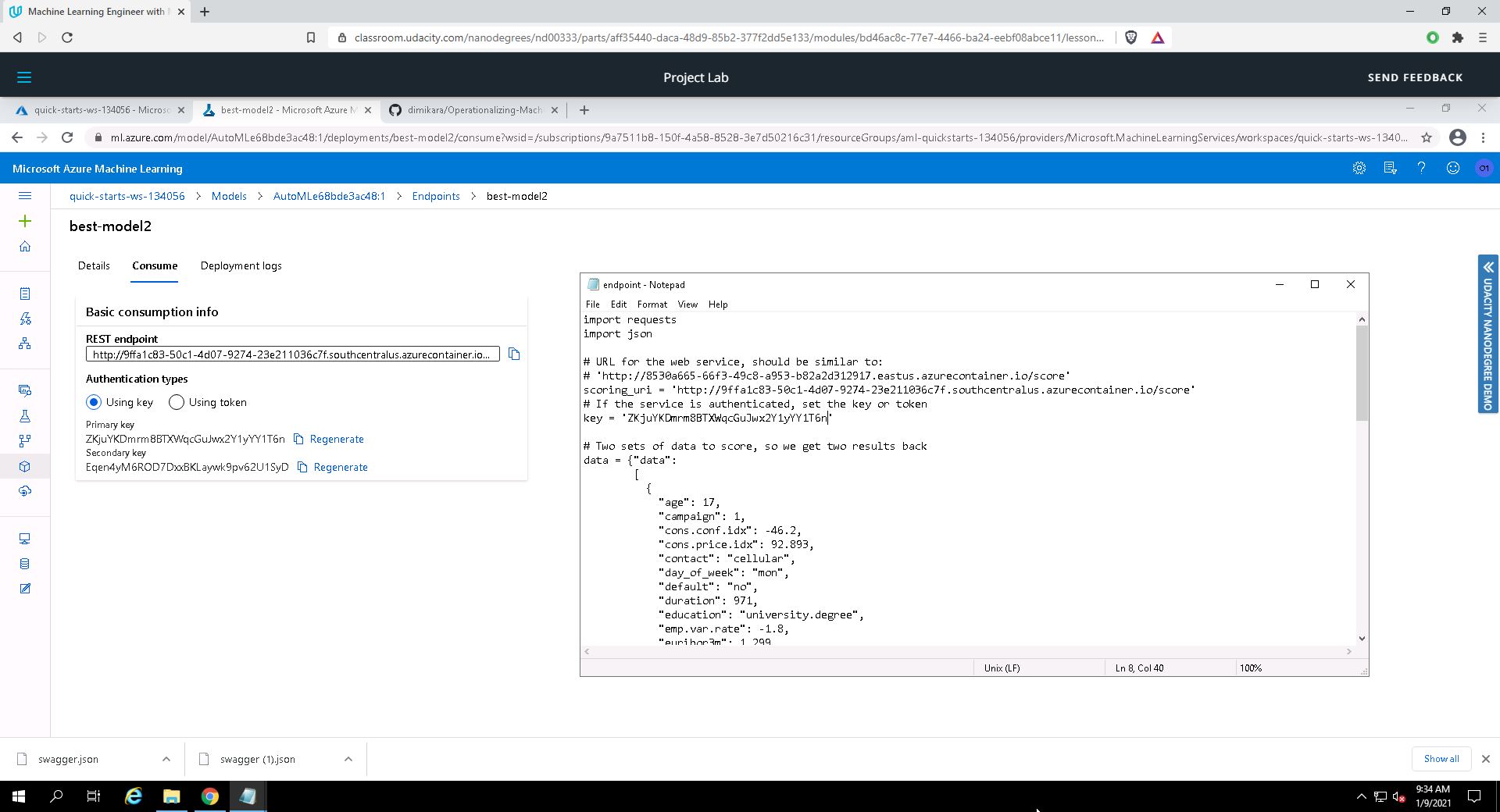The height and width of the screenshot is (812, 1500).
Task: Open Azure account avatar menu
Action: point(1484,169)
